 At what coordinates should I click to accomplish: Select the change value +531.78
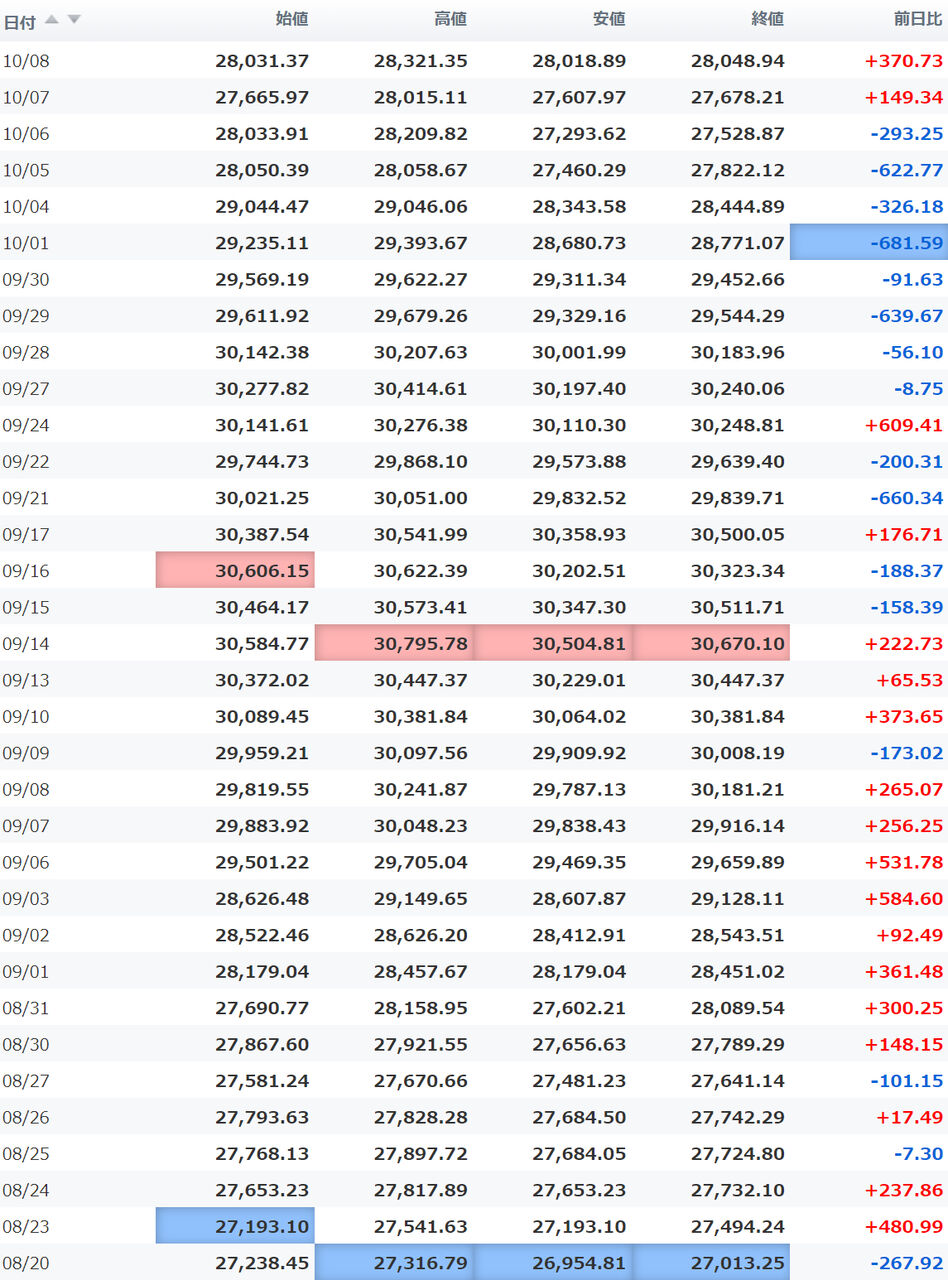pyautogui.click(x=904, y=862)
